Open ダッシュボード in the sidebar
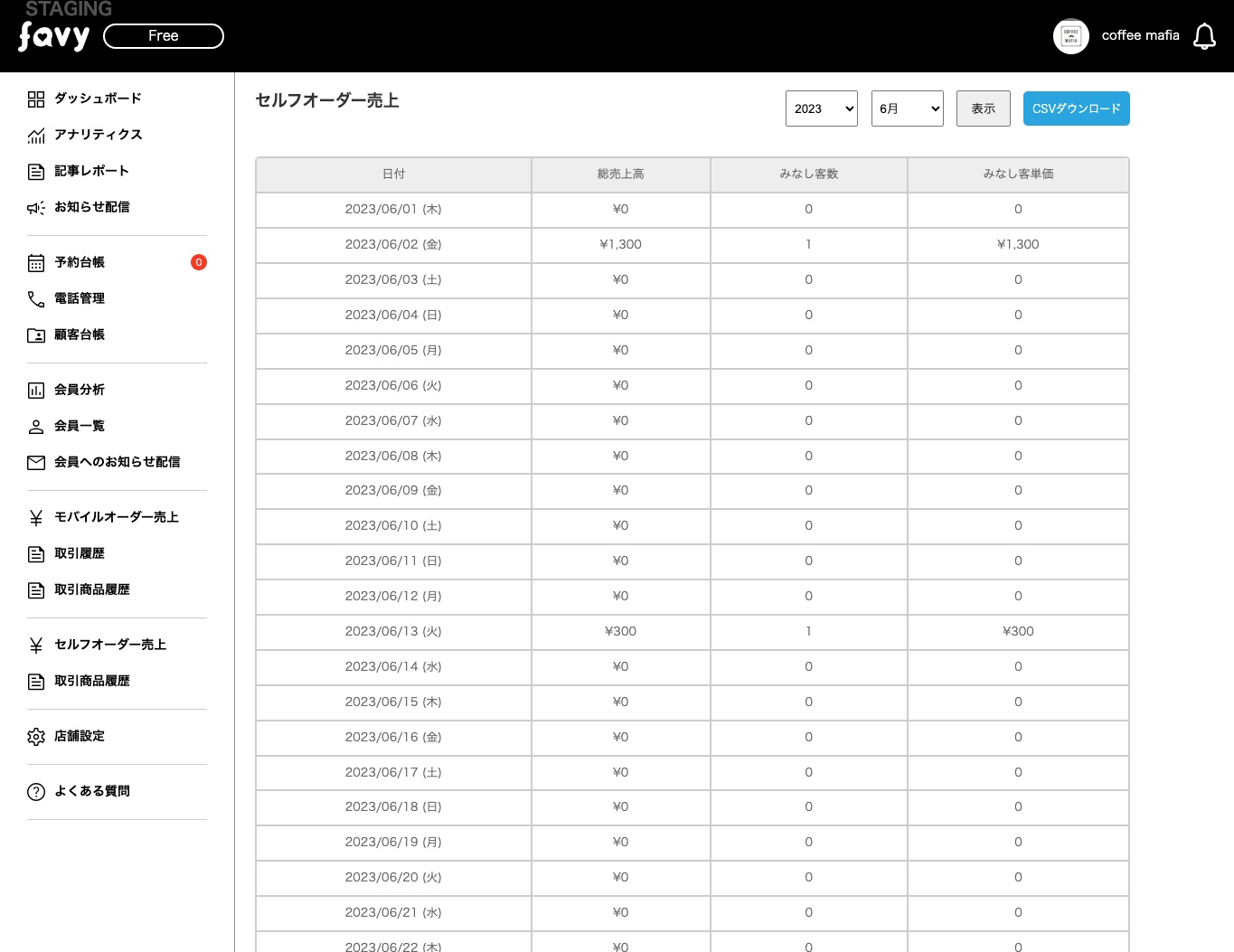 [98, 99]
